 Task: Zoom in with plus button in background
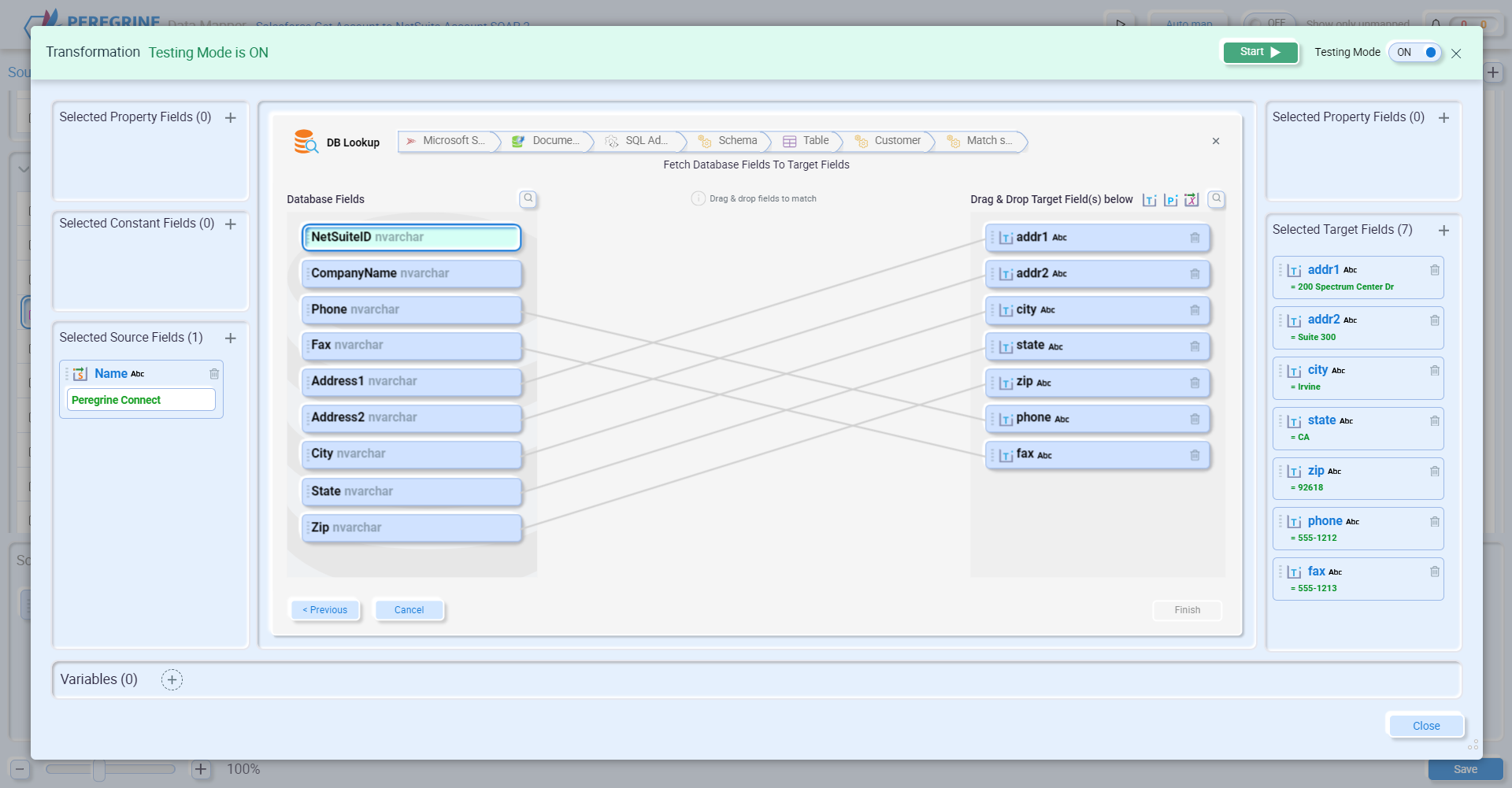[201, 770]
